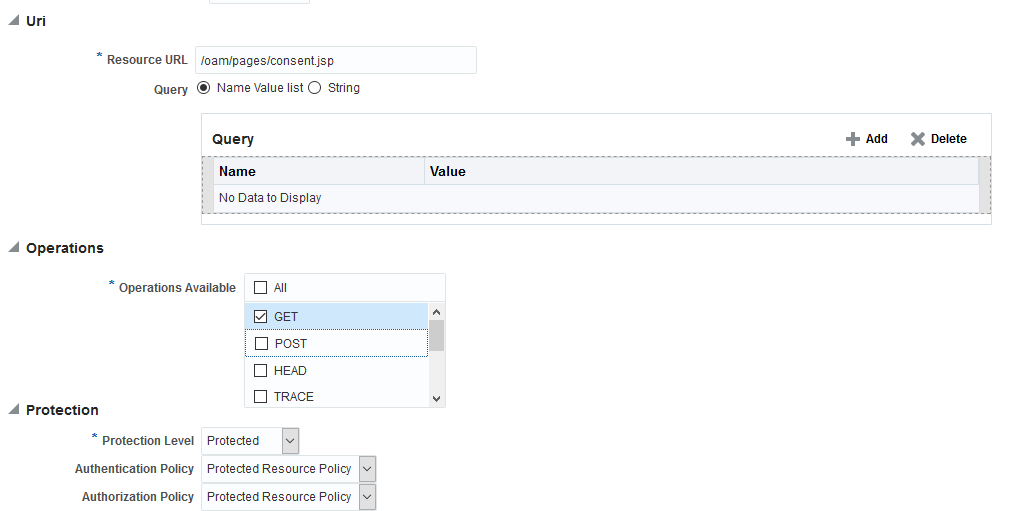
Task: Click the 'No Data to Display' row
Action: click(597, 198)
